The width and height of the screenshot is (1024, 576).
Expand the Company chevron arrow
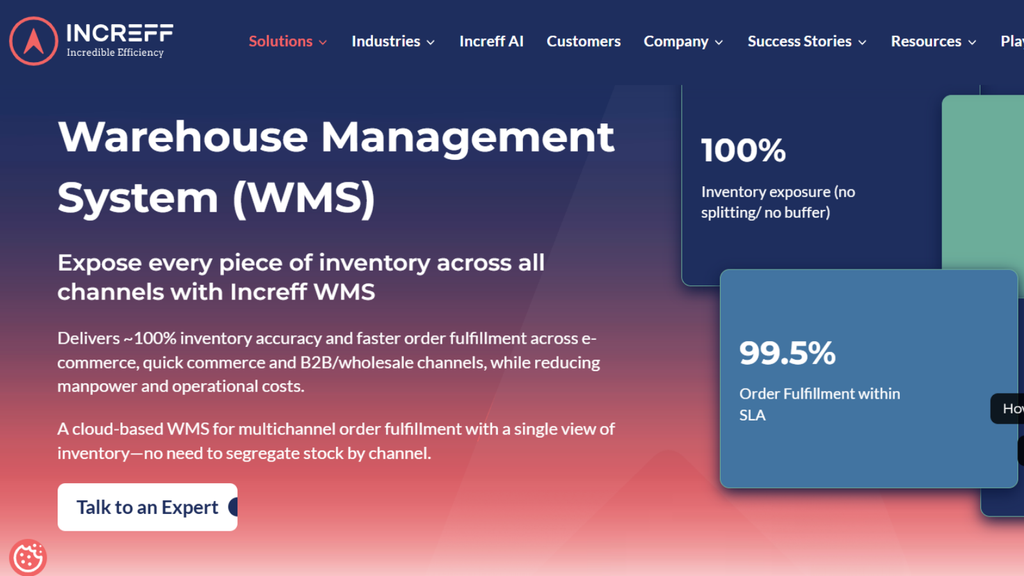click(719, 42)
